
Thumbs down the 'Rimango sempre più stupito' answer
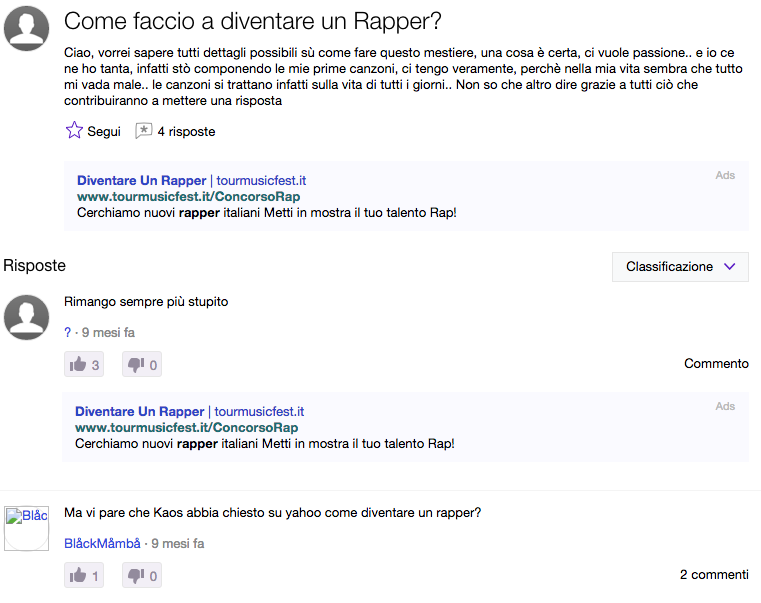pyautogui.click(x=142, y=364)
